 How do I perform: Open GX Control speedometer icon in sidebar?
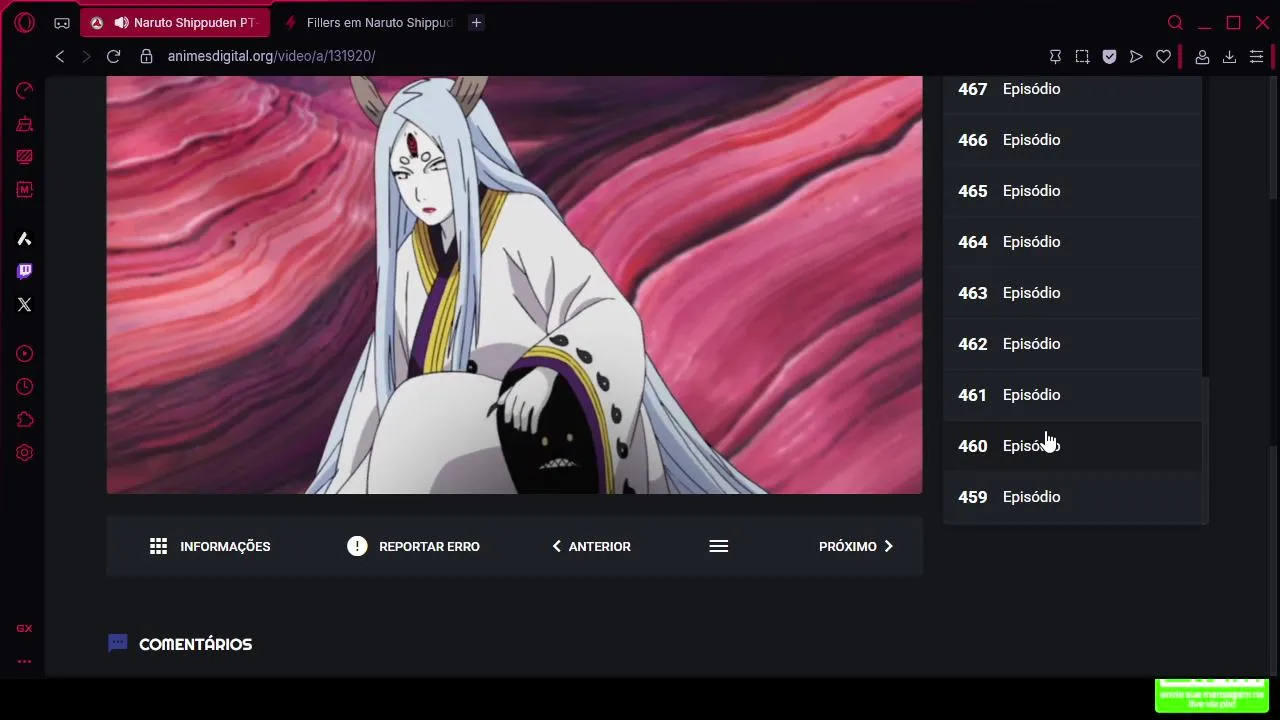point(25,91)
